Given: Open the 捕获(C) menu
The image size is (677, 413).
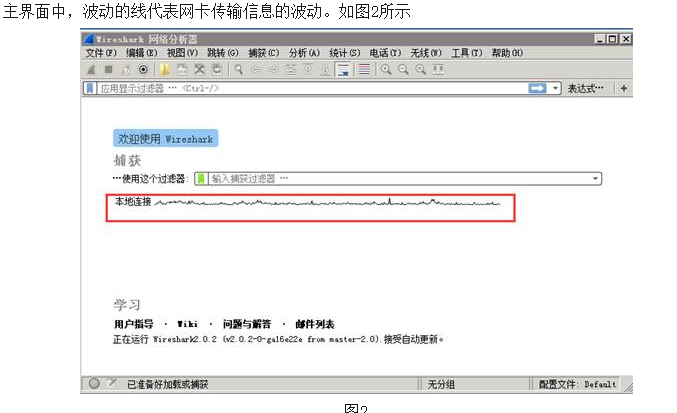Looking at the screenshot, I should coord(264,53).
